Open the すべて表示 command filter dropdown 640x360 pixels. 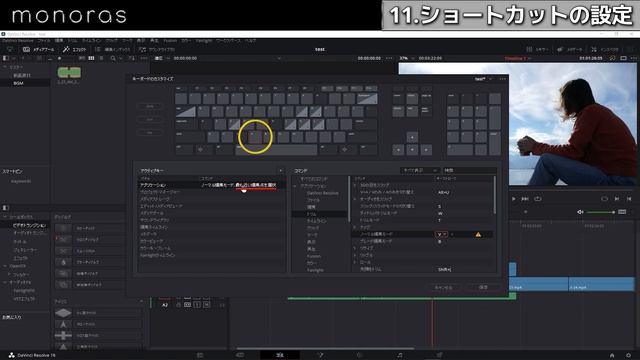[x=420, y=170]
